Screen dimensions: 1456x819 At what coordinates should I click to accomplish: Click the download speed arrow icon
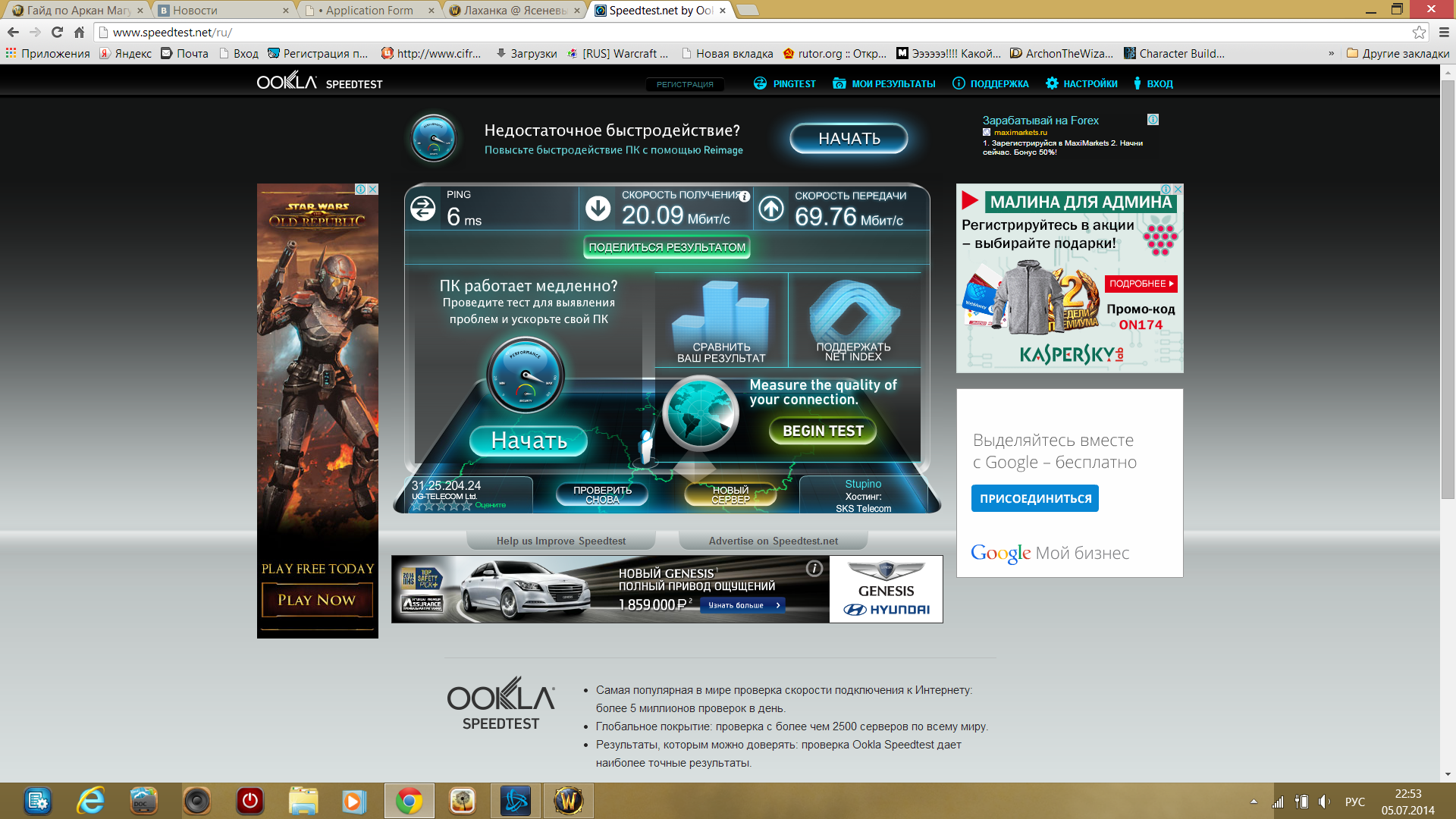coord(598,208)
